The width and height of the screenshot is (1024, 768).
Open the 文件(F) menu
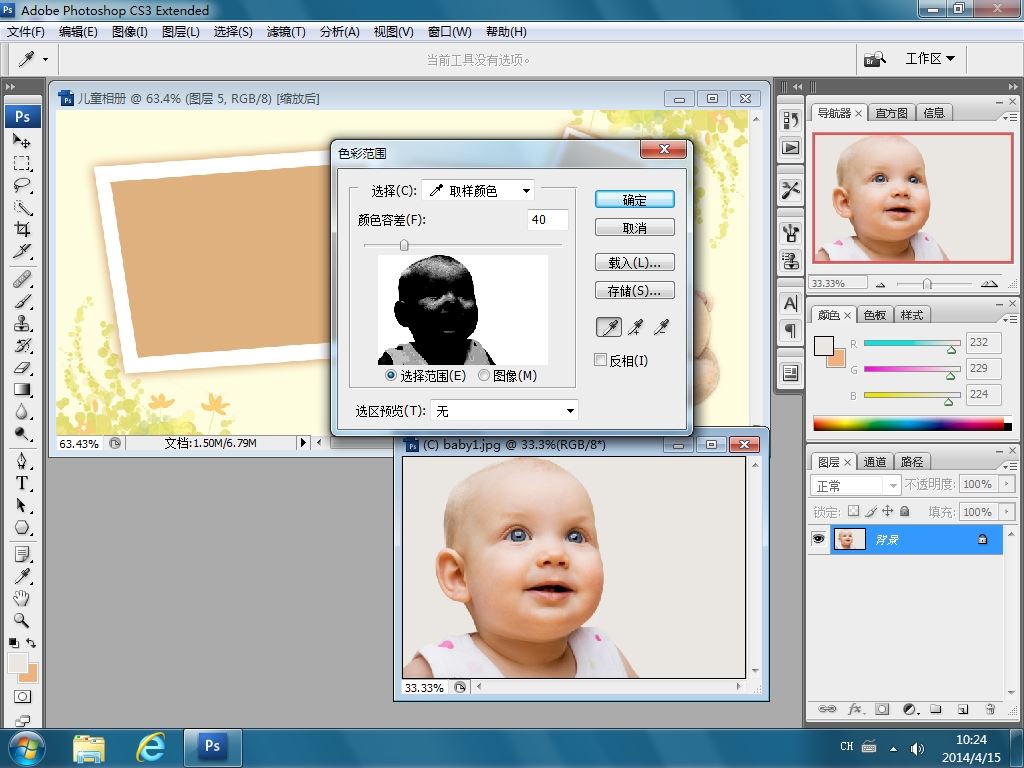point(25,32)
